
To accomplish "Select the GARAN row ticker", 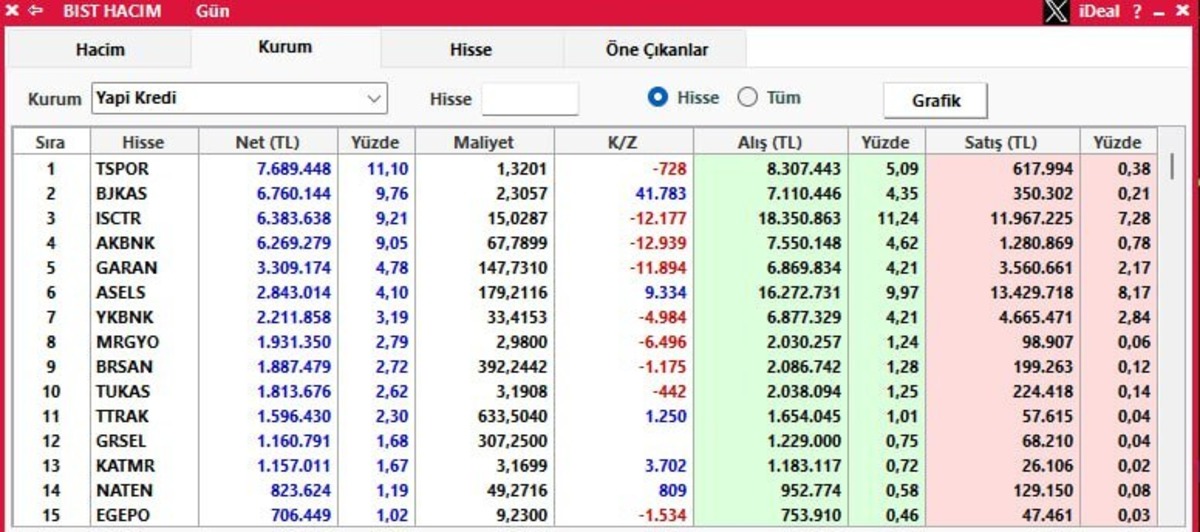I will pos(126,268).
